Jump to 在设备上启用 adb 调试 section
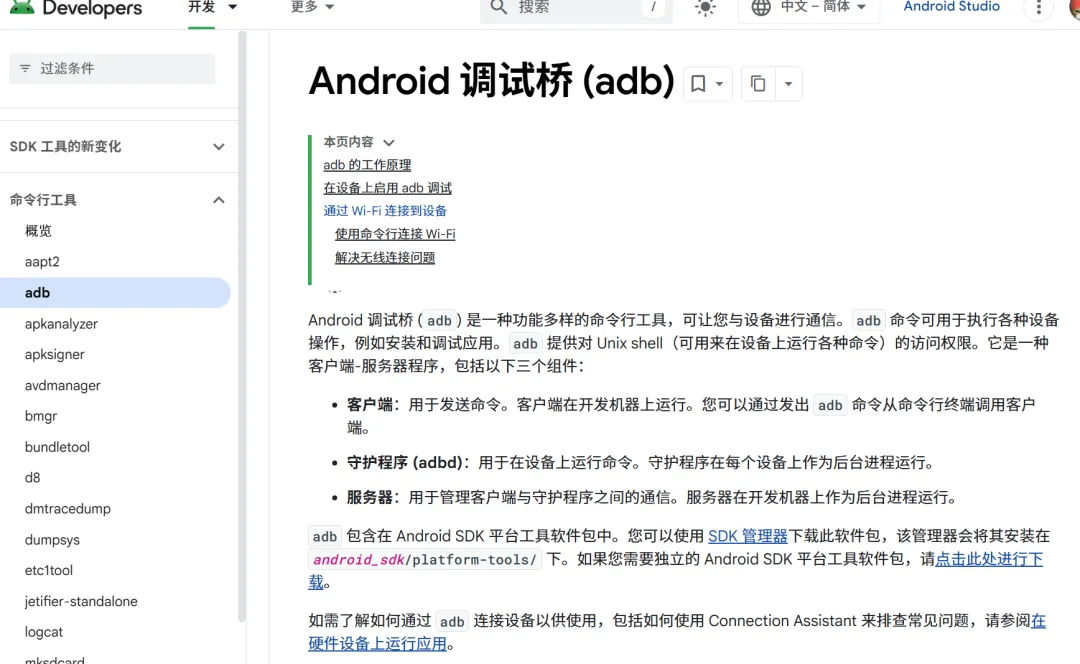 [x=388, y=188]
